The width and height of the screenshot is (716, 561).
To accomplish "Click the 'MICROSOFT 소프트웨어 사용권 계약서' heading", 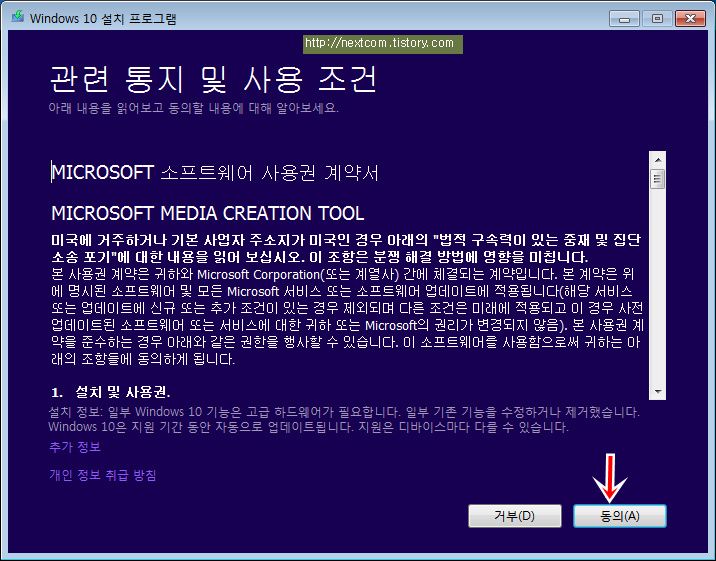I will point(215,173).
